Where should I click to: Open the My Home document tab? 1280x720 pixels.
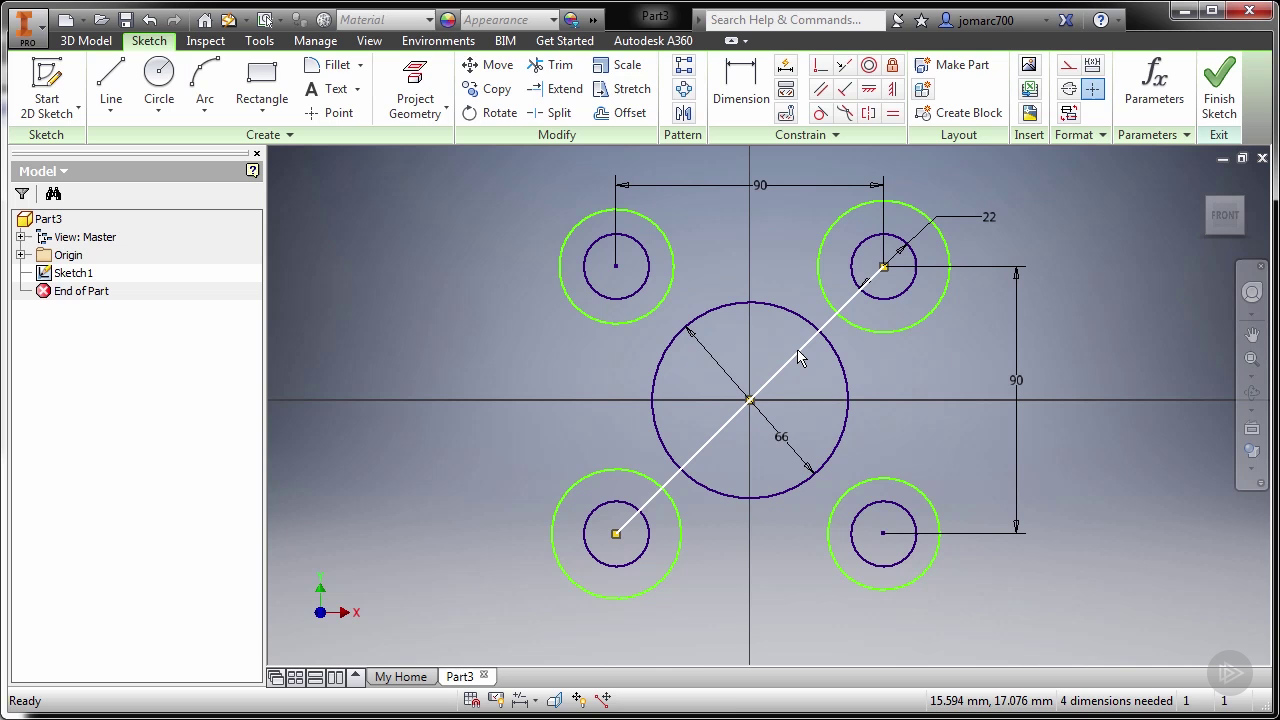coord(400,677)
